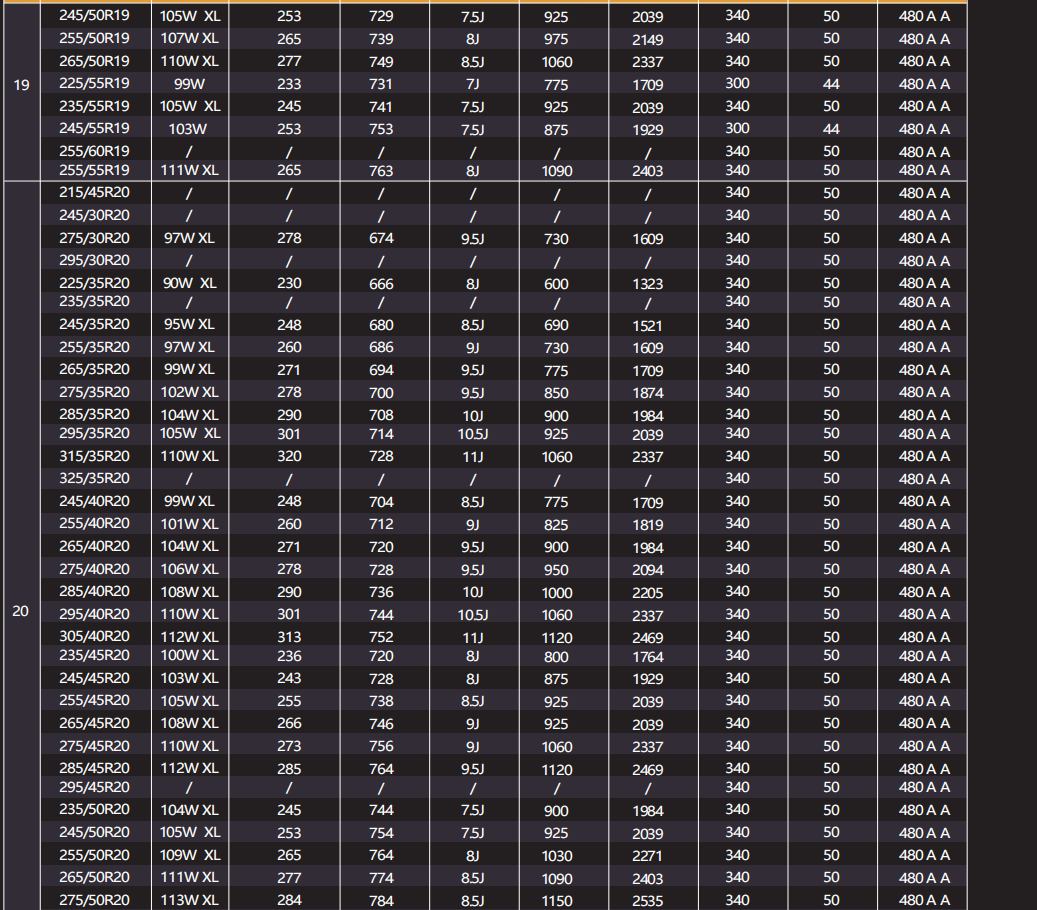This screenshot has height=910, width=1037.
Task: Select the 255/60R19 tire size cell
Action: [94, 151]
